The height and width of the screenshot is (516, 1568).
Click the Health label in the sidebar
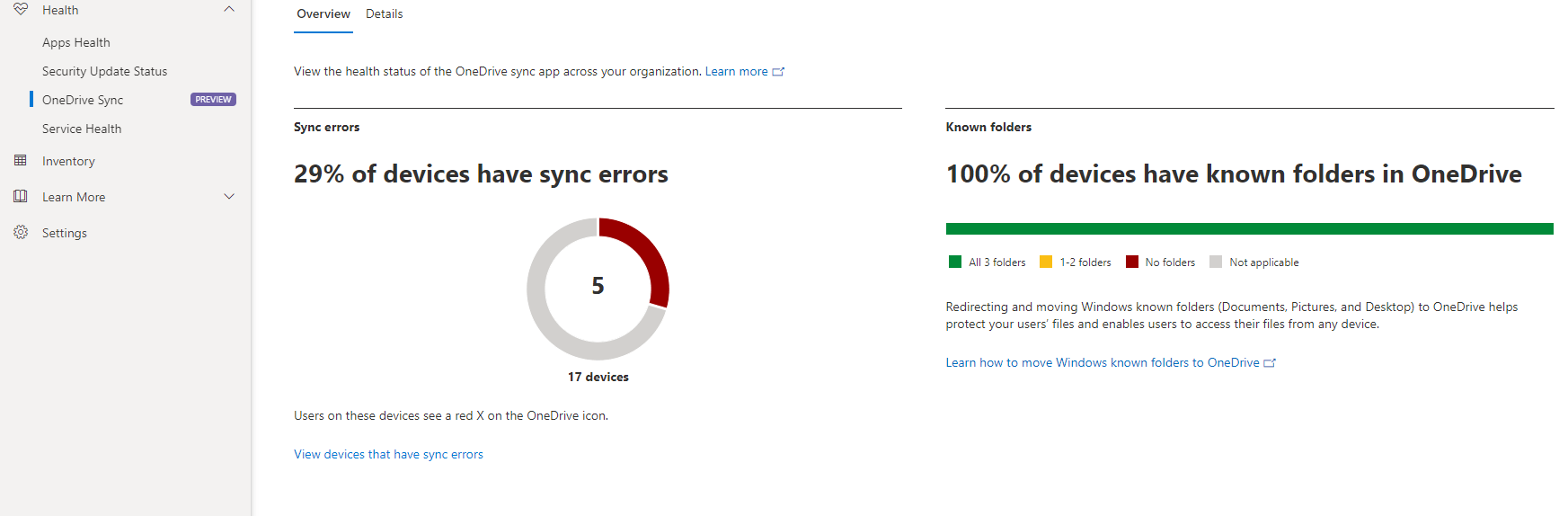pyautogui.click(x=60, y=10)
